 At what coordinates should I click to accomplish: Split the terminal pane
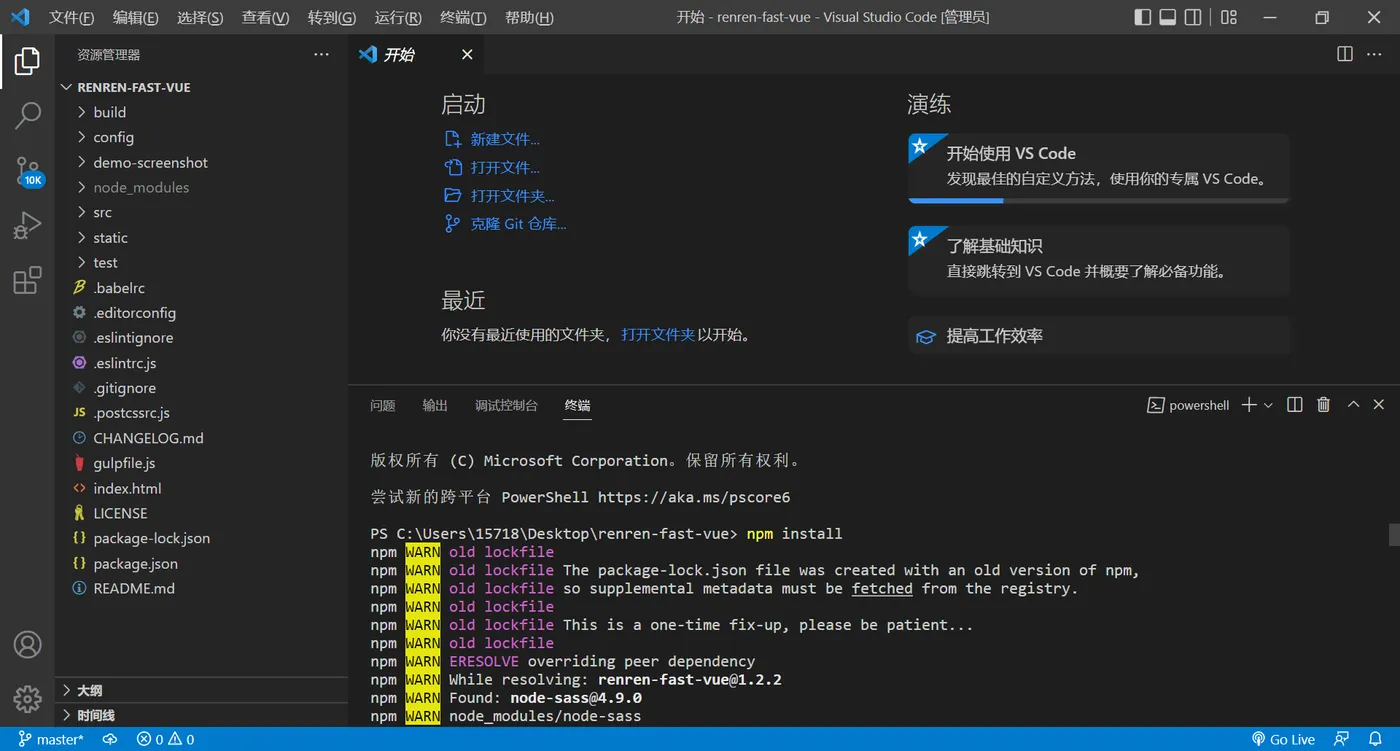coord(1295,405)
